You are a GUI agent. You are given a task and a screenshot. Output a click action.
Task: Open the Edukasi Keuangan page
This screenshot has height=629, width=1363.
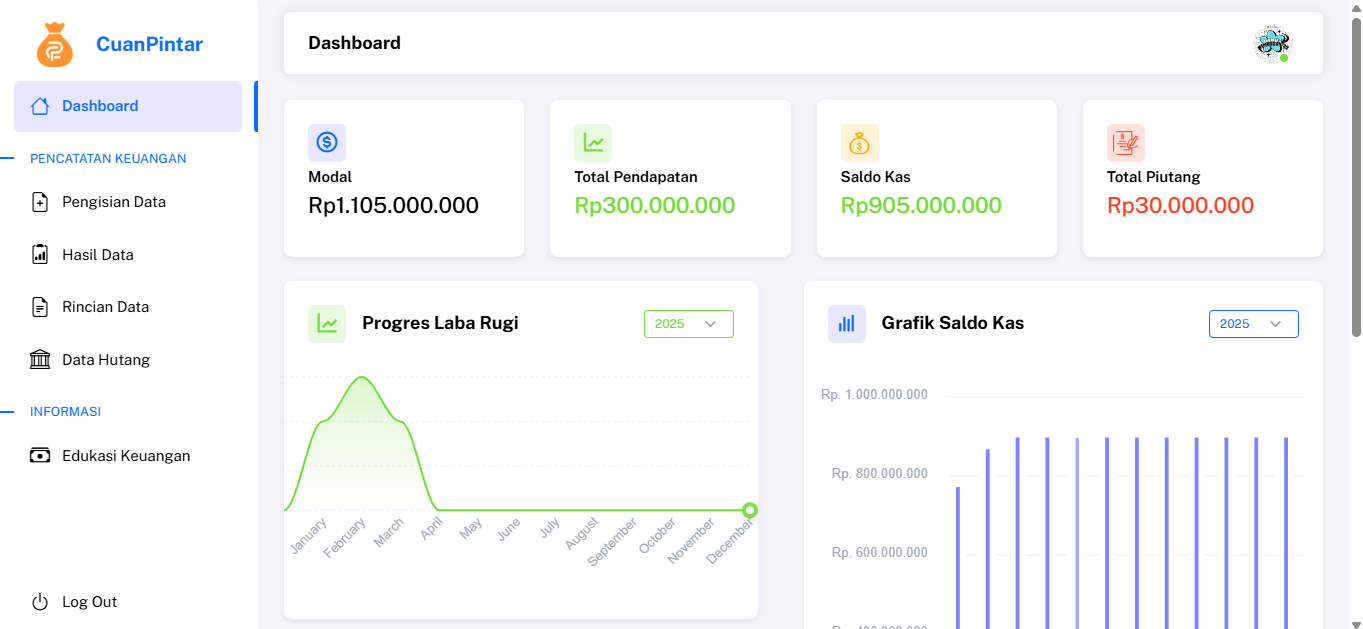tap(125, 456)
